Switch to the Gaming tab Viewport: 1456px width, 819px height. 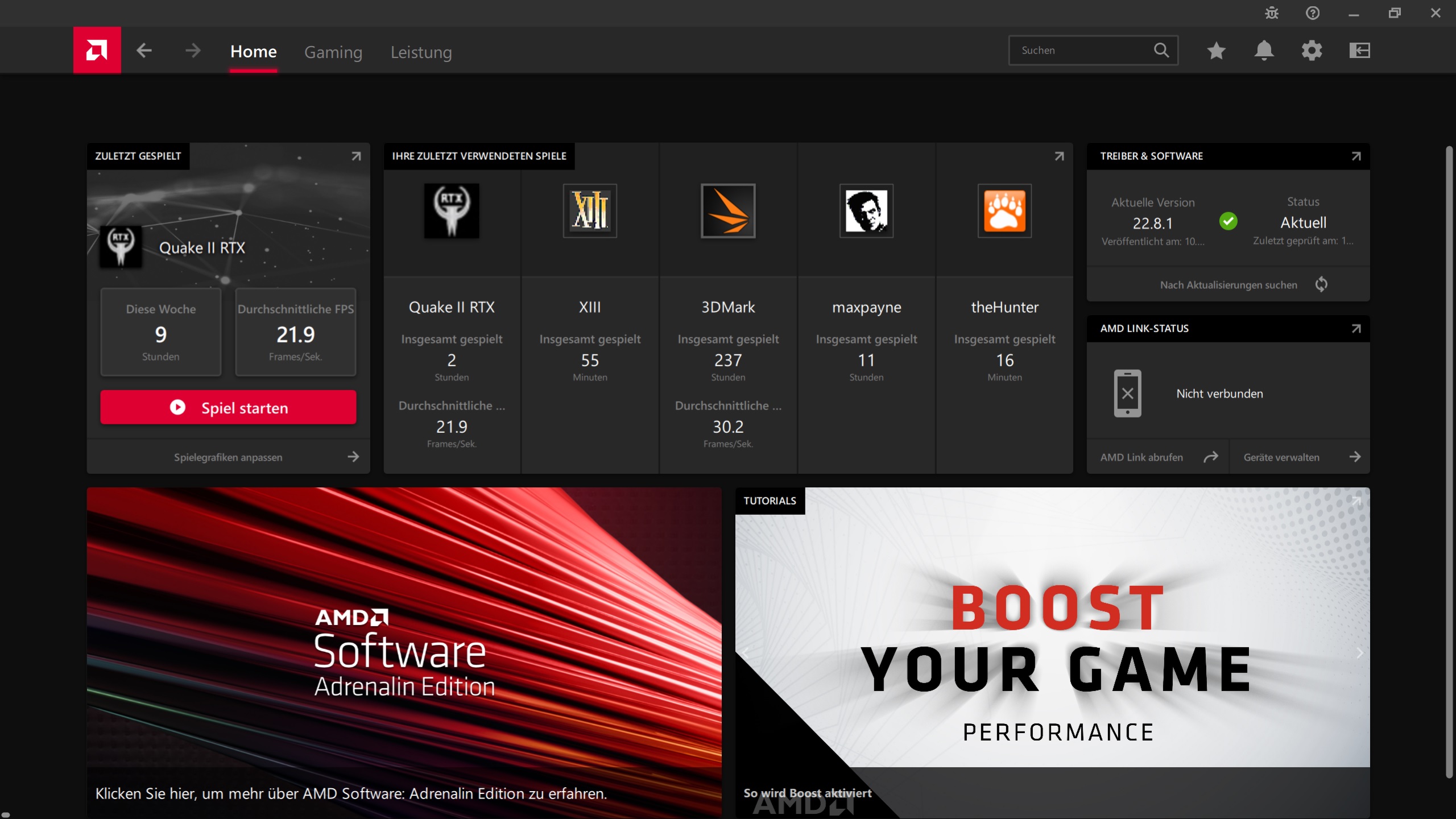click(x=333, y=52)
